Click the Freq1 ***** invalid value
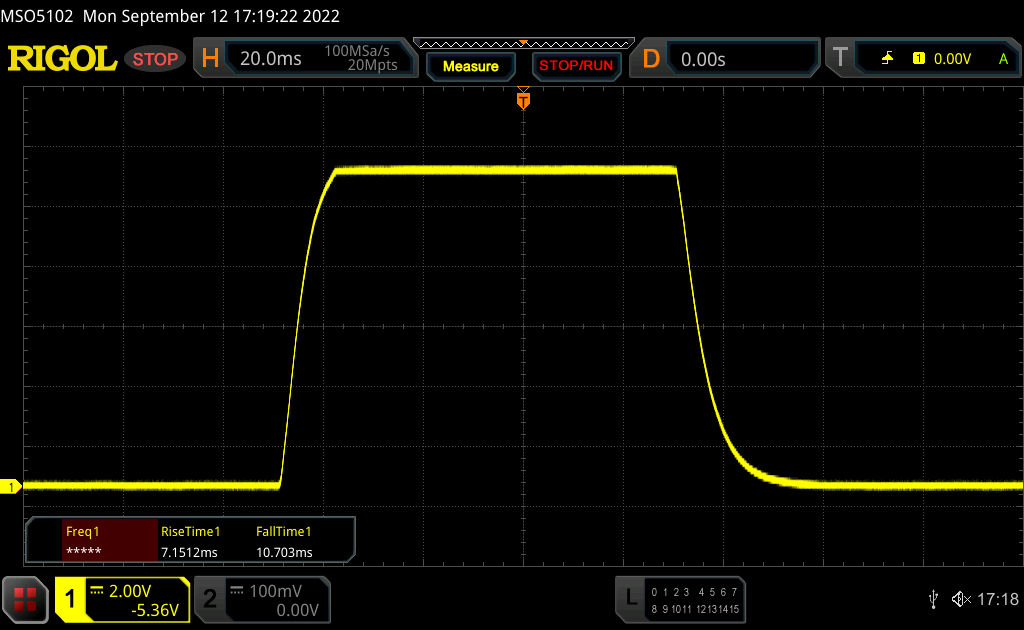 point(84,552)
